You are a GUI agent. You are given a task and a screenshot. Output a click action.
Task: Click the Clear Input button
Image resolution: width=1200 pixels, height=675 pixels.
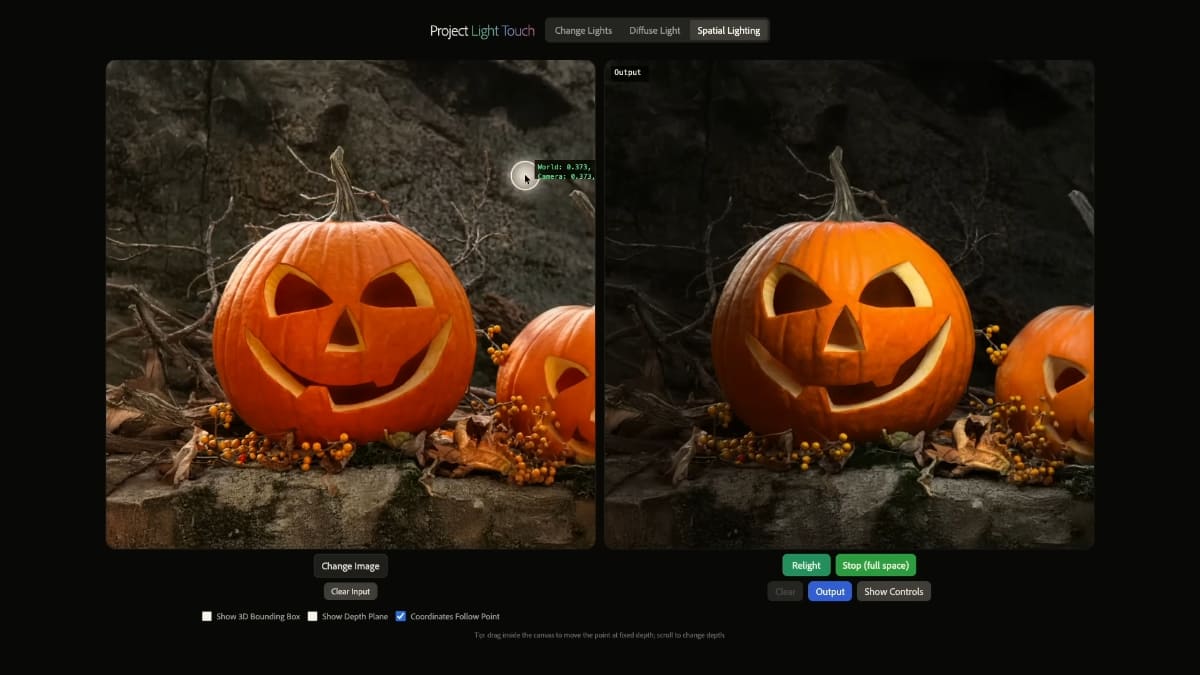tap(350, 591)
